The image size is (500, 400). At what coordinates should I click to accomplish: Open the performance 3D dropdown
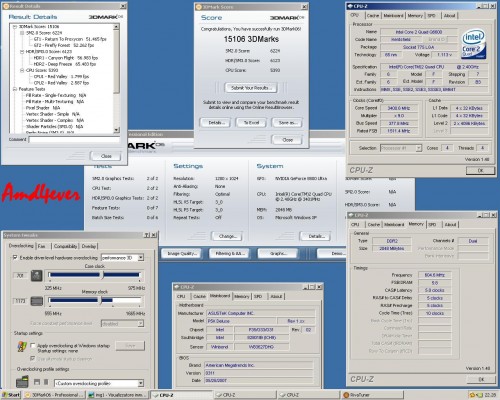[x=122, y=258]
